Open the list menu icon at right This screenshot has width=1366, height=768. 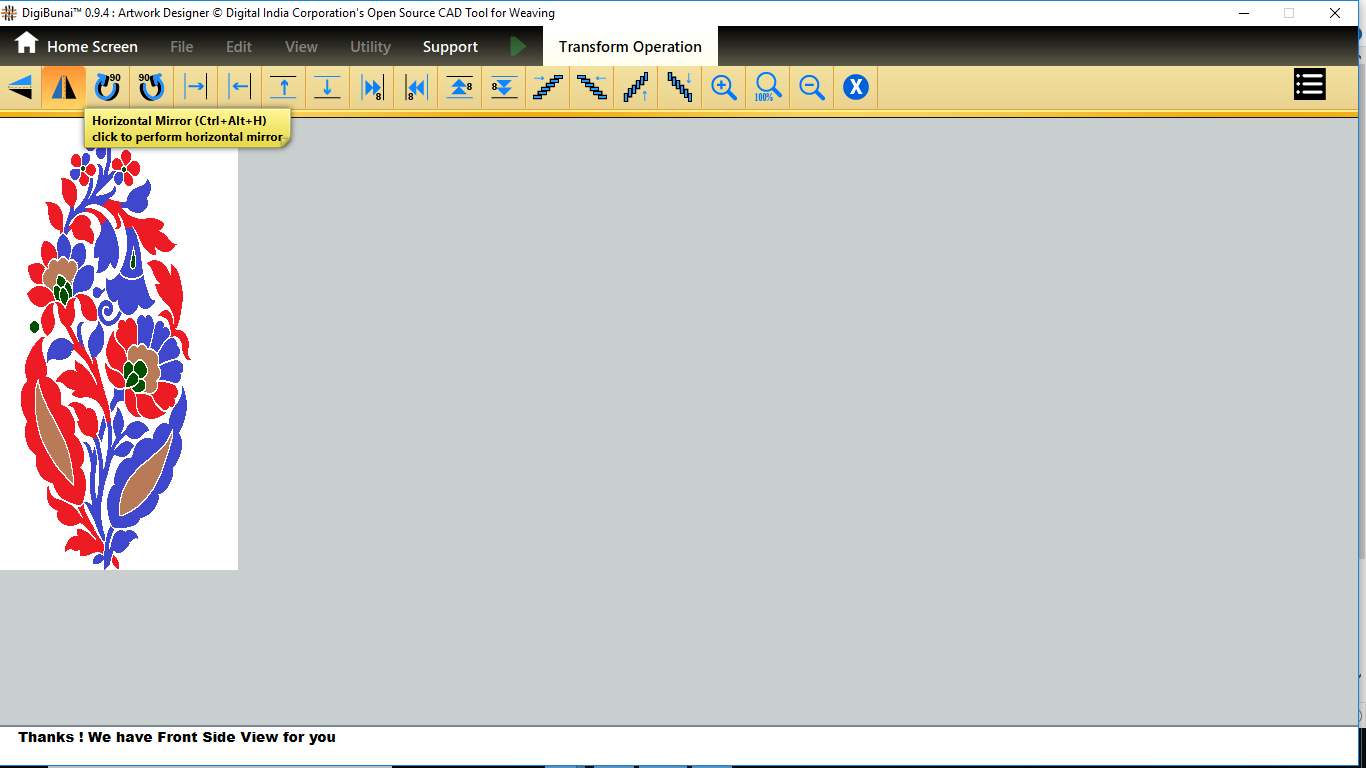1309,85
